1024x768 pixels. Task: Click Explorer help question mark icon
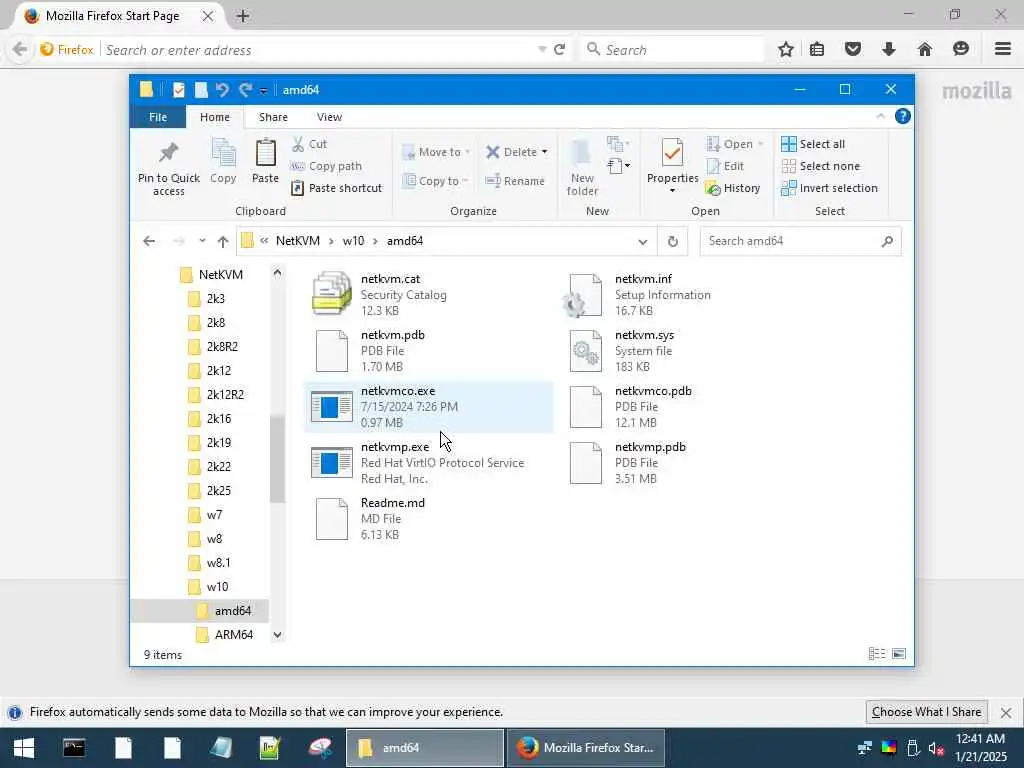click(903, 116)
